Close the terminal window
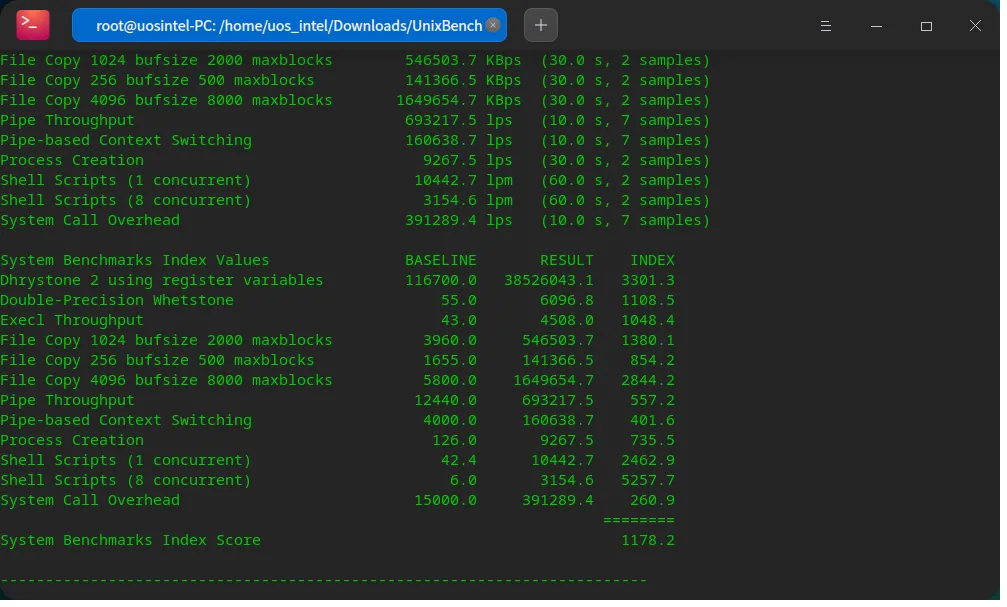1007x607 pixels. pyautogui.click(x=975, y=25)
